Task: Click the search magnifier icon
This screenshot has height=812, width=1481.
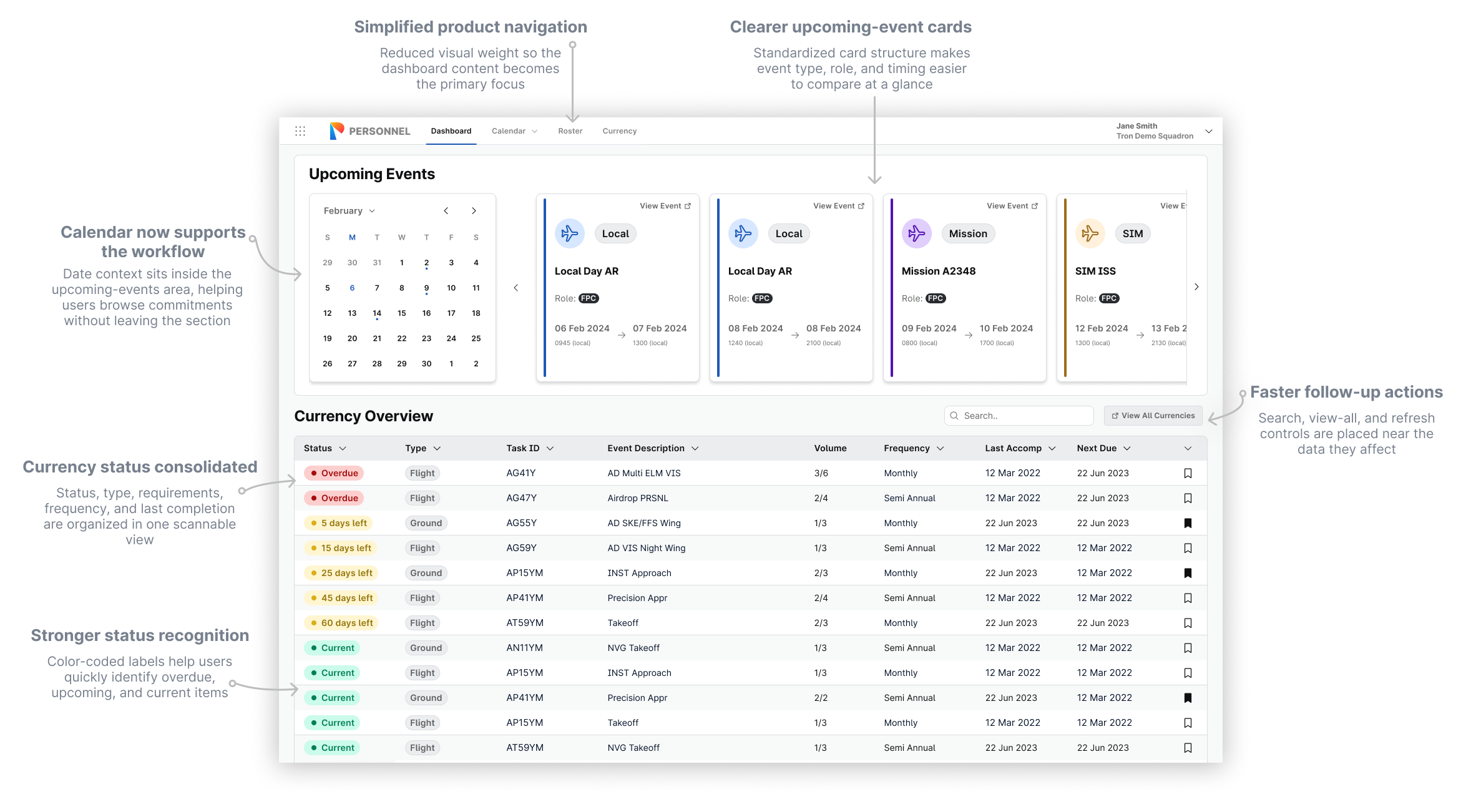Action: click(x=954, y=416)
